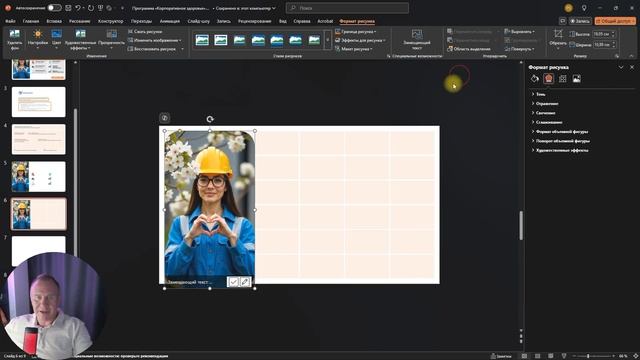Open the Selection Pane (Область выделения)
The height and width of the screenshot is (360, 640).
click(x=469, y=49)
